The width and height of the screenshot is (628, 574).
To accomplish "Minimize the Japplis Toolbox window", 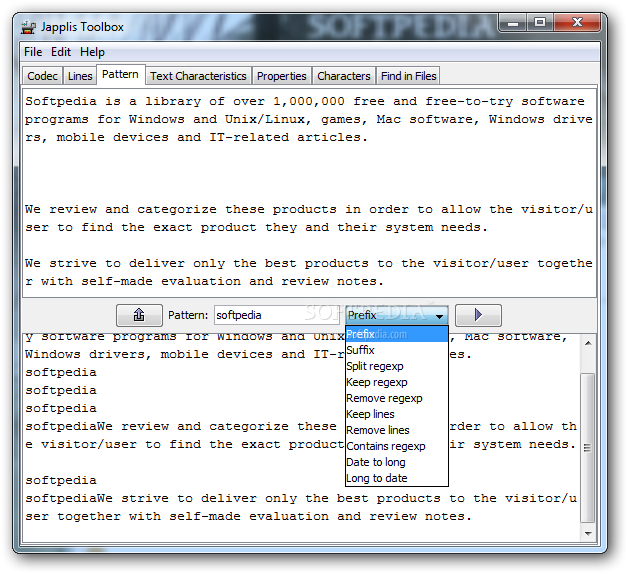I will coord(512,22).
